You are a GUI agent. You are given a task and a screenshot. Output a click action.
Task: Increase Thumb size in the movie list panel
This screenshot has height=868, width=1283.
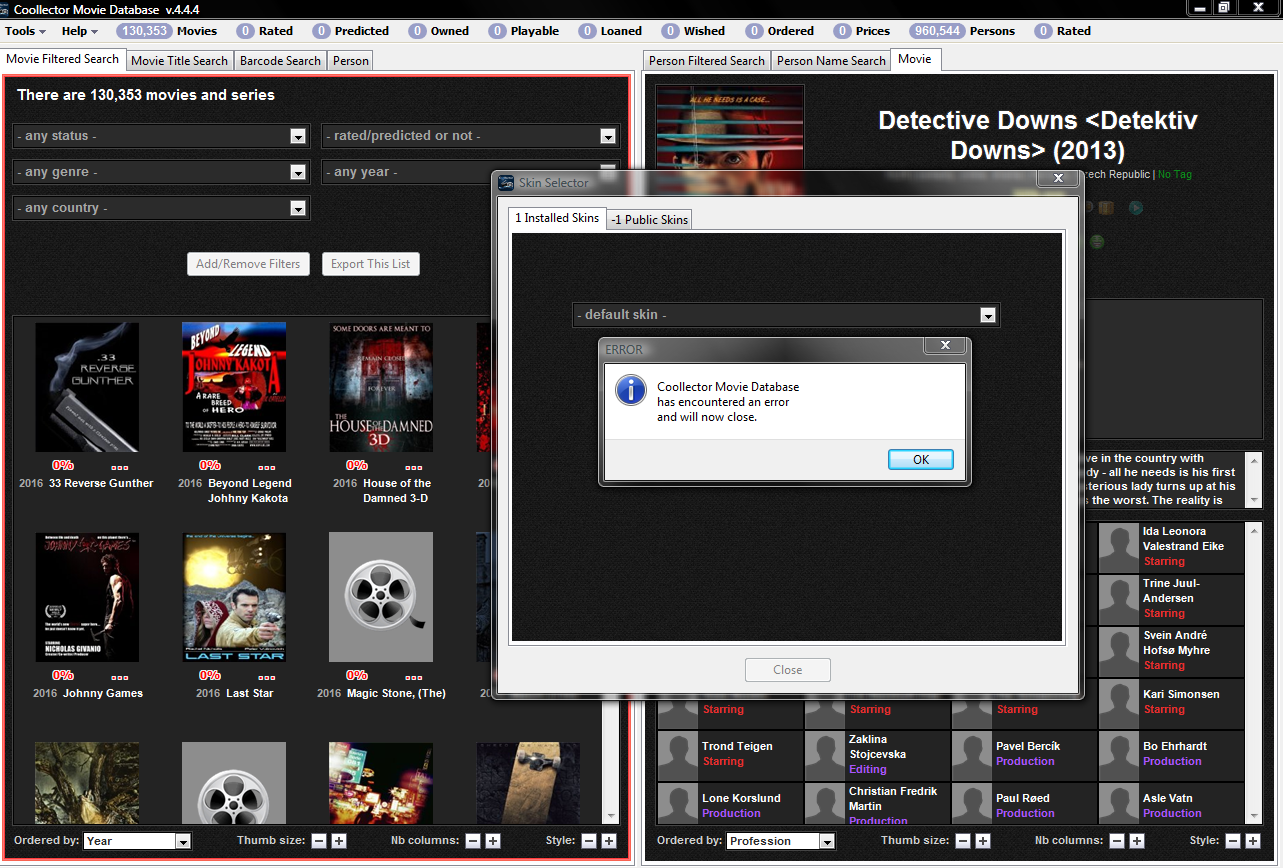[x=339, y=841]
